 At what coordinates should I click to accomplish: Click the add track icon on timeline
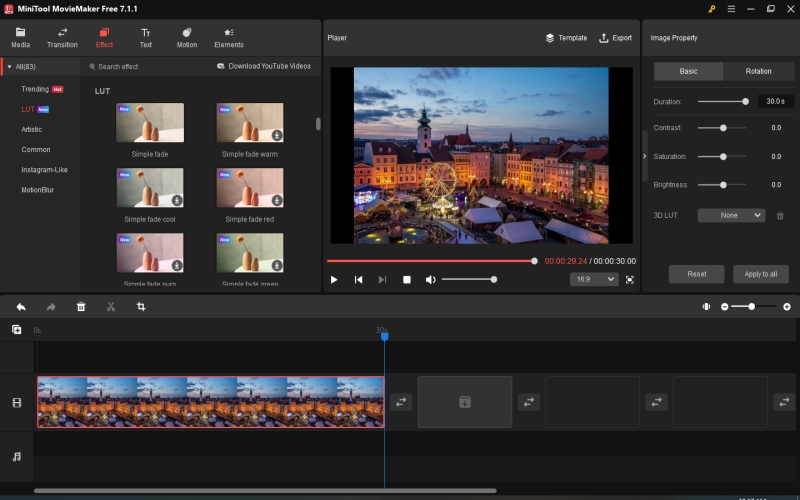pyautogui.click(x=16, y=329)
